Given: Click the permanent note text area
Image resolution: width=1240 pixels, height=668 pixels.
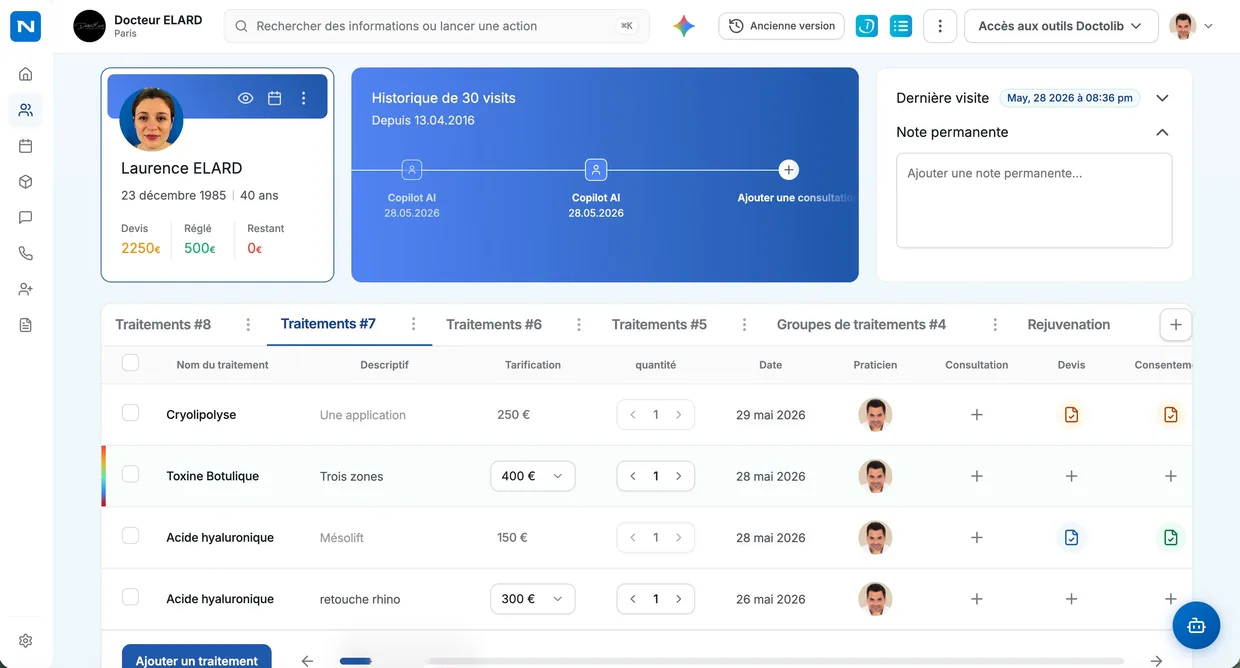Looking at the screenshot, I should point(1034,200).
